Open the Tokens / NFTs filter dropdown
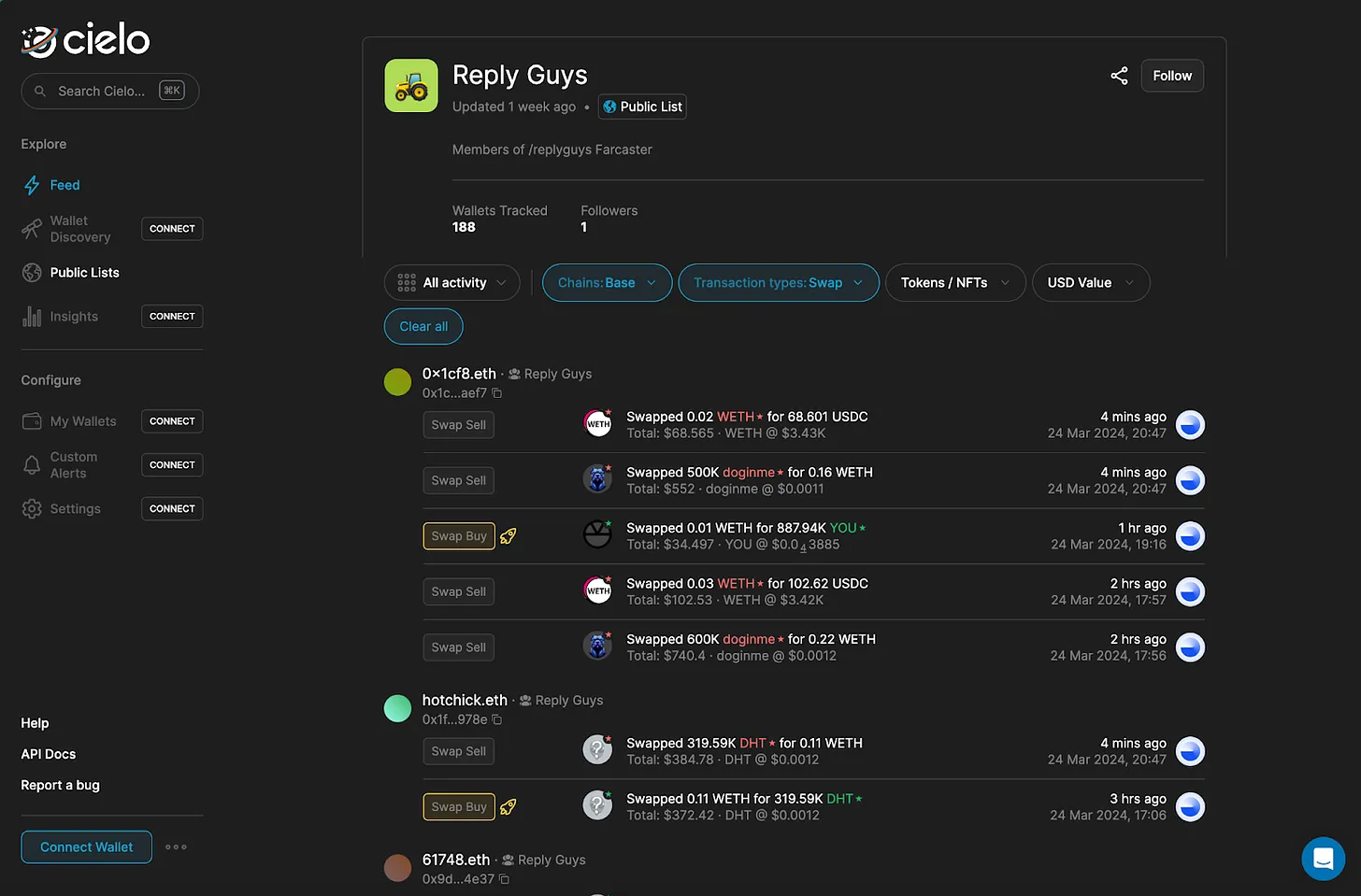 [x=955, y=283]
